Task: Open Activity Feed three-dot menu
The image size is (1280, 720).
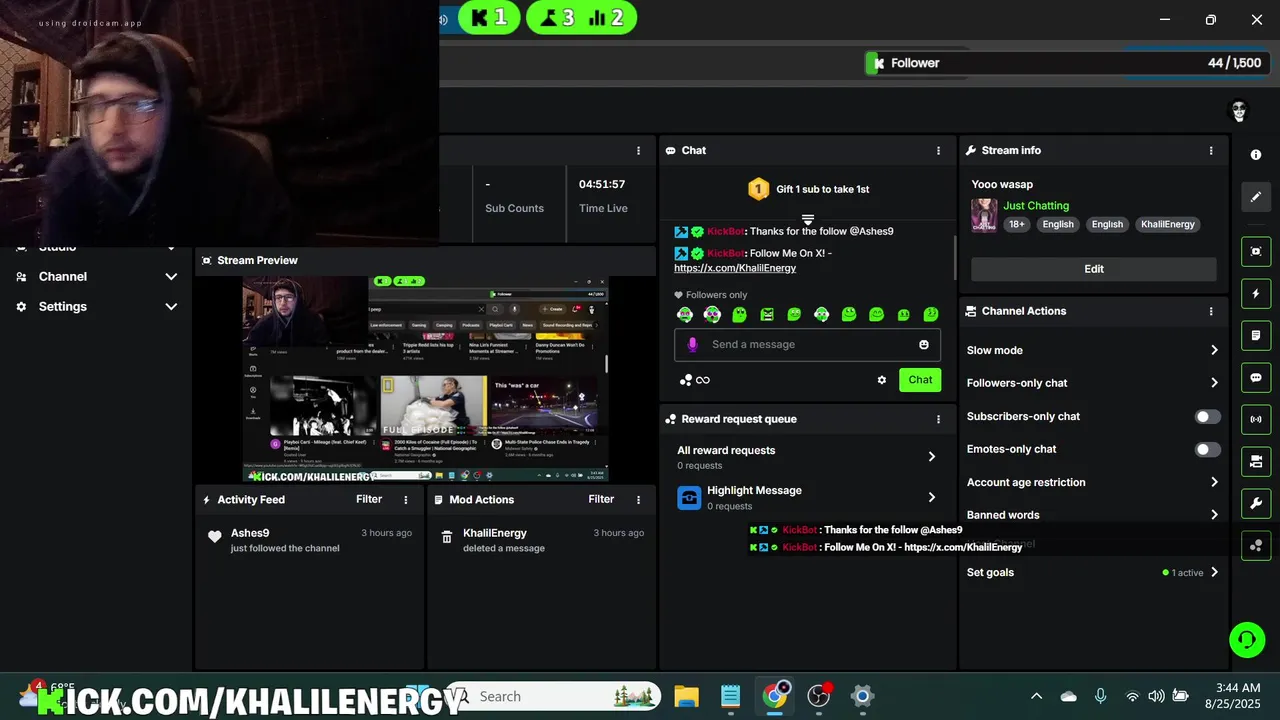Action: click(406, 500)
